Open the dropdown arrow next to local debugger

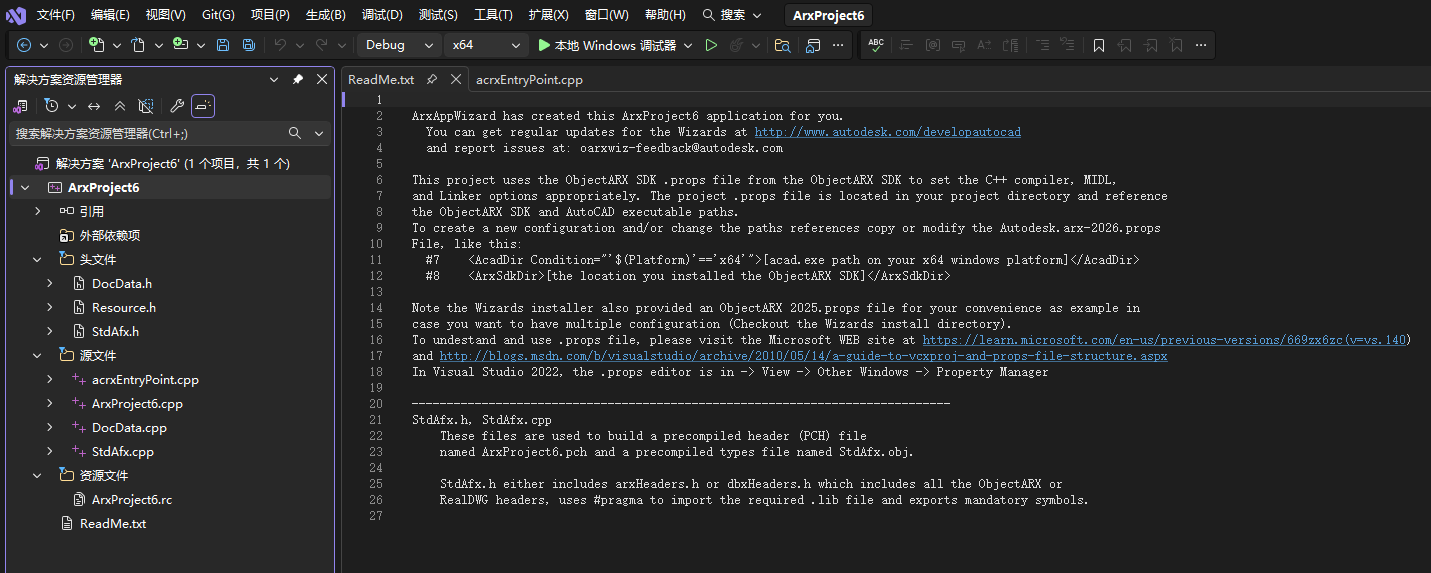pos(688,45)
